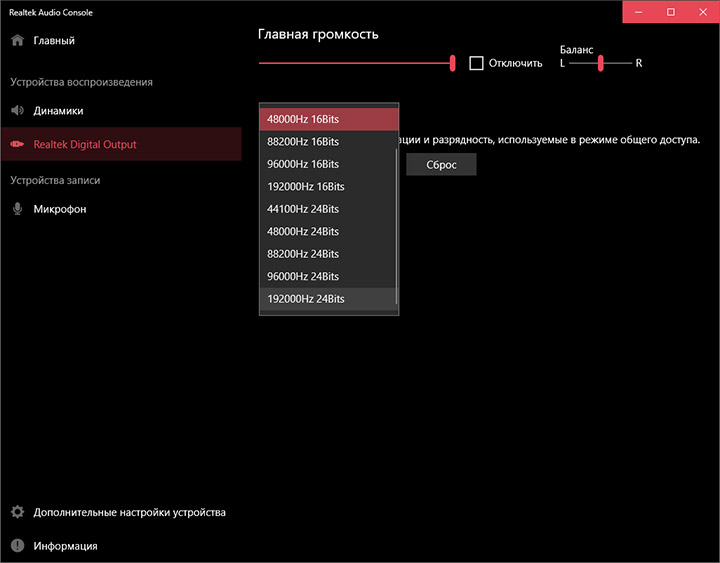
Task: Select Динамики playback device
Action: (x=121, y=111)
